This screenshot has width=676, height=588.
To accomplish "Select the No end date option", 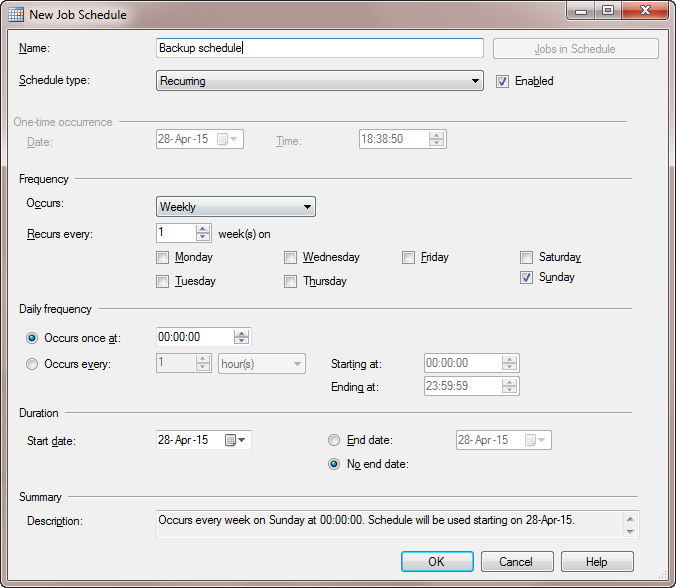I will click(x=334, y=464).
